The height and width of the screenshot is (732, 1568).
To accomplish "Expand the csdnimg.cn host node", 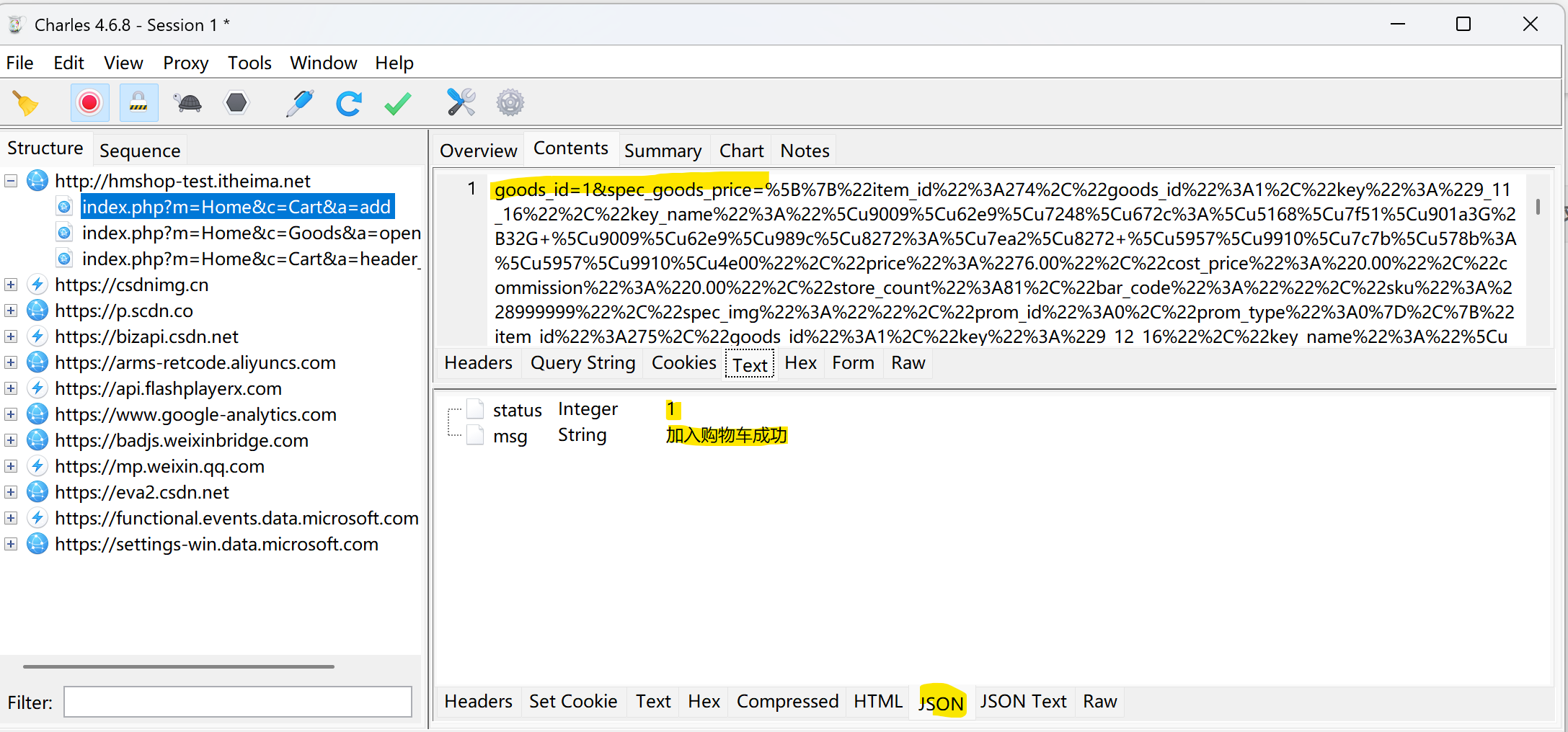I will point(11,285).
